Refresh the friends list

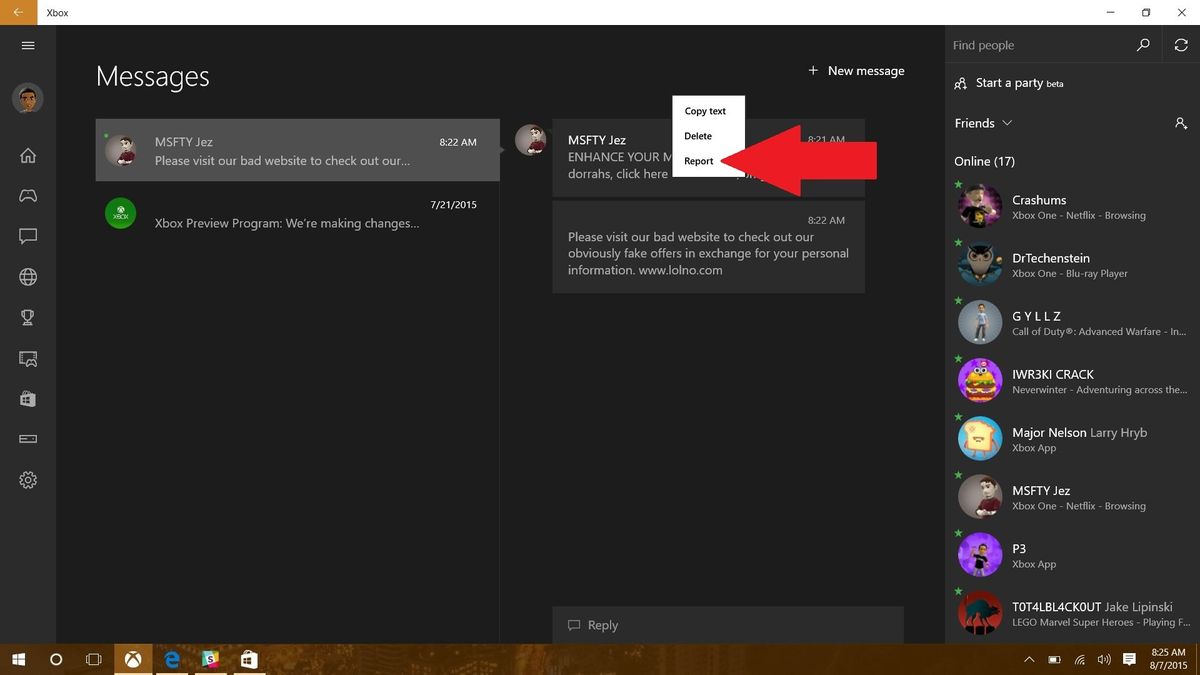[1183, 45]
